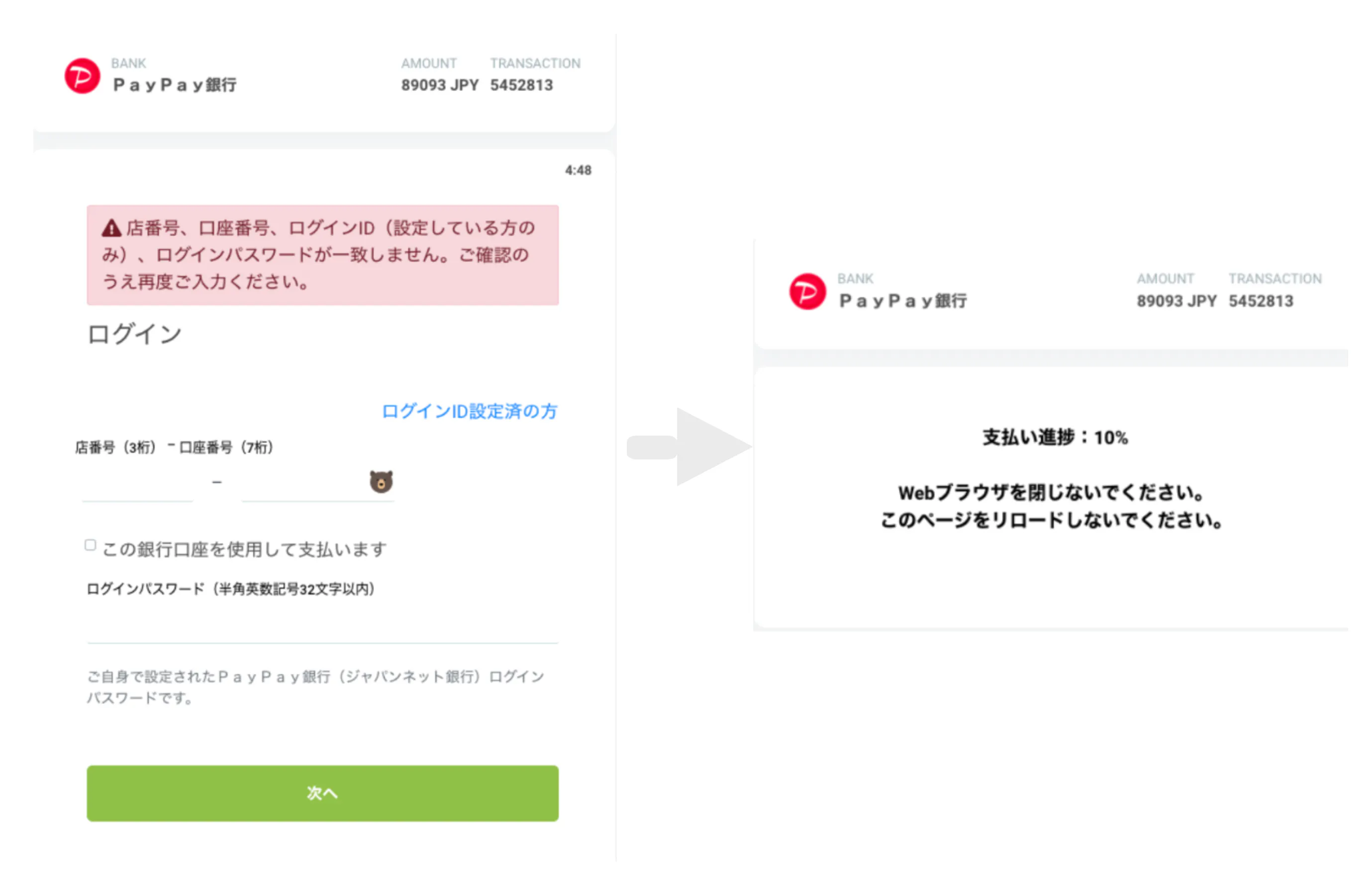Click the '4:48' countdown timer
This screenshot has width=1372, height=891.
578,170
